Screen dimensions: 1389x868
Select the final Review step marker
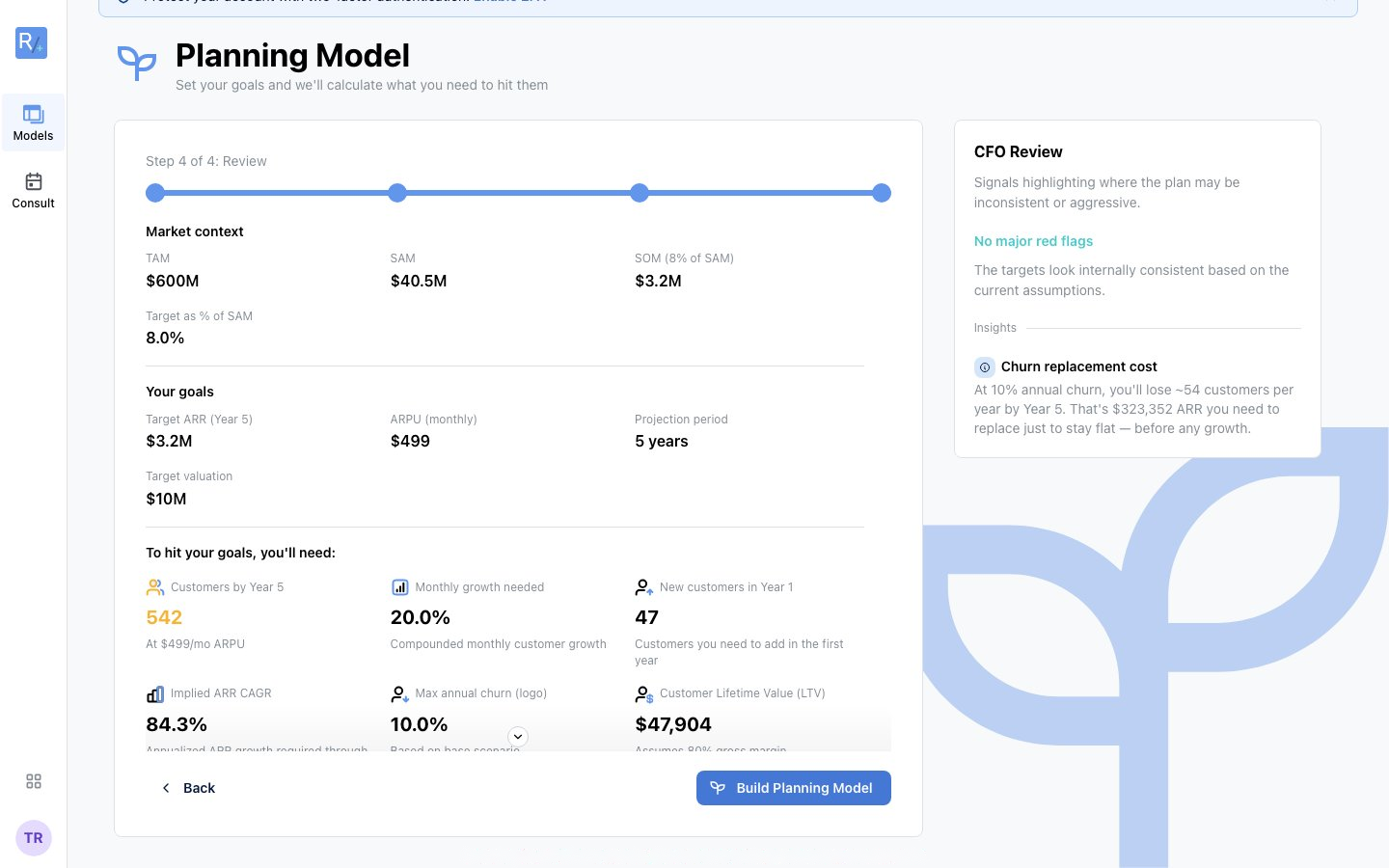coord(882,193)
